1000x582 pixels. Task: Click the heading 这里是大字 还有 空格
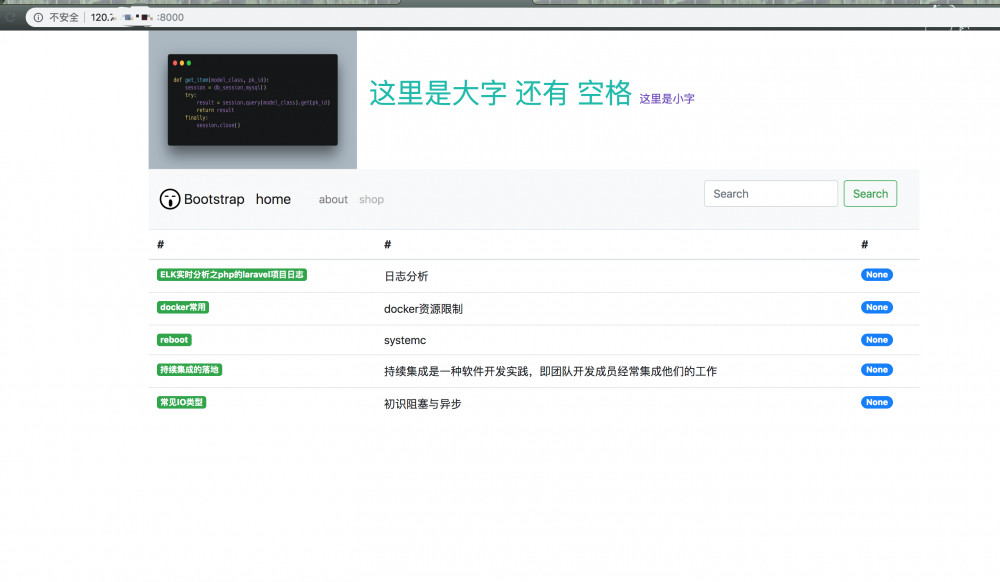500,94
